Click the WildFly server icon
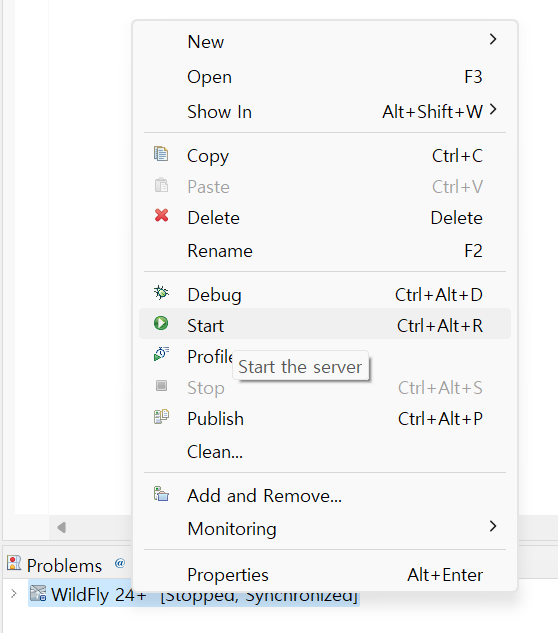 point(38,593)
